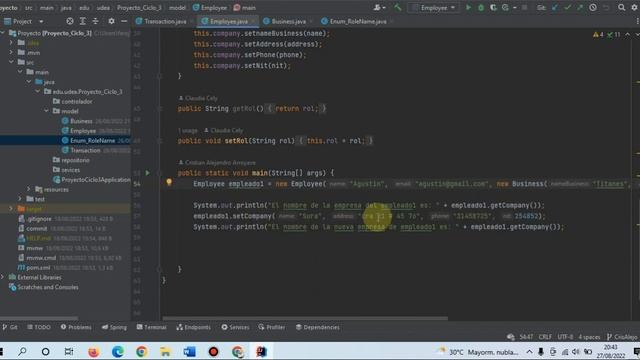Select Business class in project tree
Viewport: 640px width, 360px height.
[x=81, y=121]
